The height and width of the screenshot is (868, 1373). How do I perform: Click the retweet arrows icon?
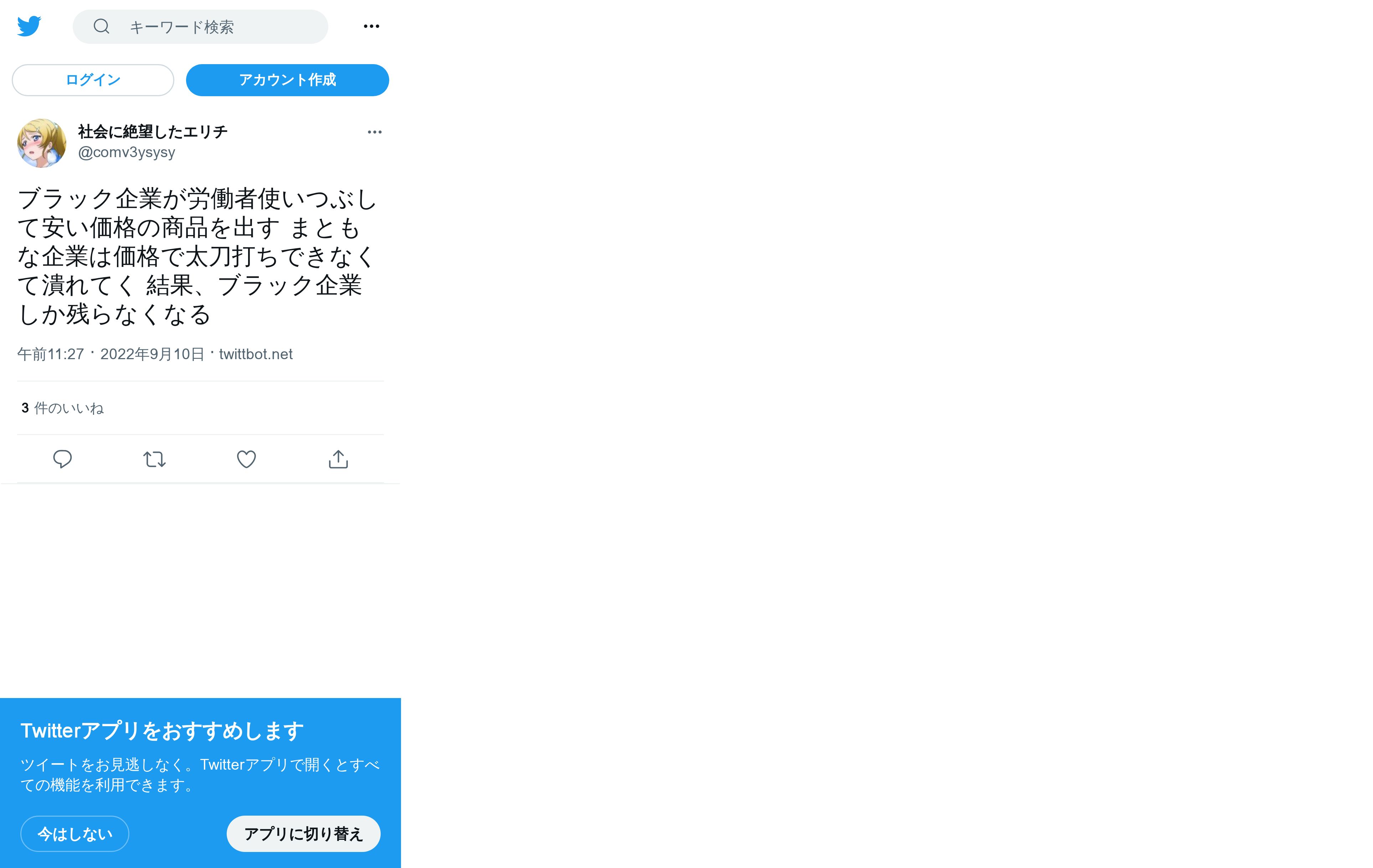pos(155,459)
